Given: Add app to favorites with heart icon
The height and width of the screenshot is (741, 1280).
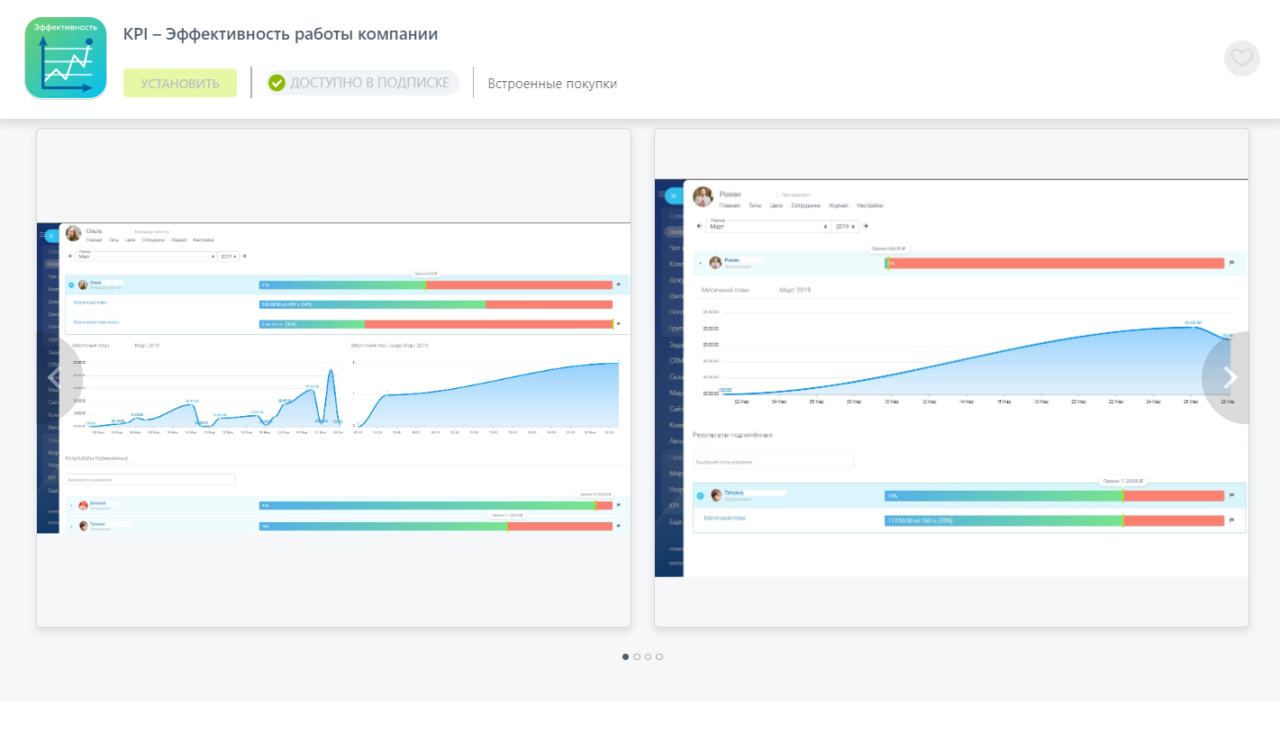Looking at the screenshot, I should pyautogui.click(x=1242, y=58).
